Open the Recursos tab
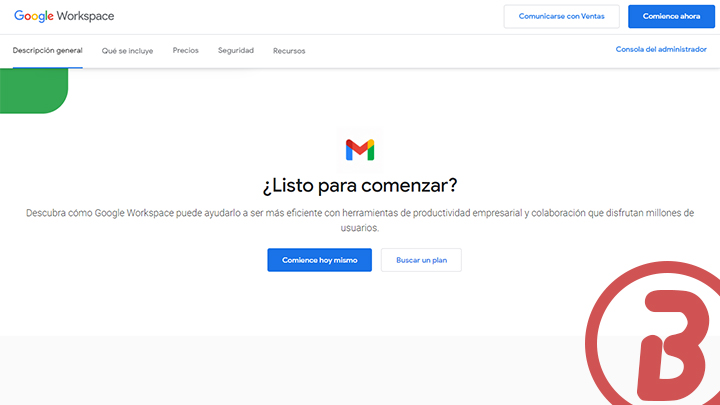The width and height of the screenshot is (720, 405). 289,51
